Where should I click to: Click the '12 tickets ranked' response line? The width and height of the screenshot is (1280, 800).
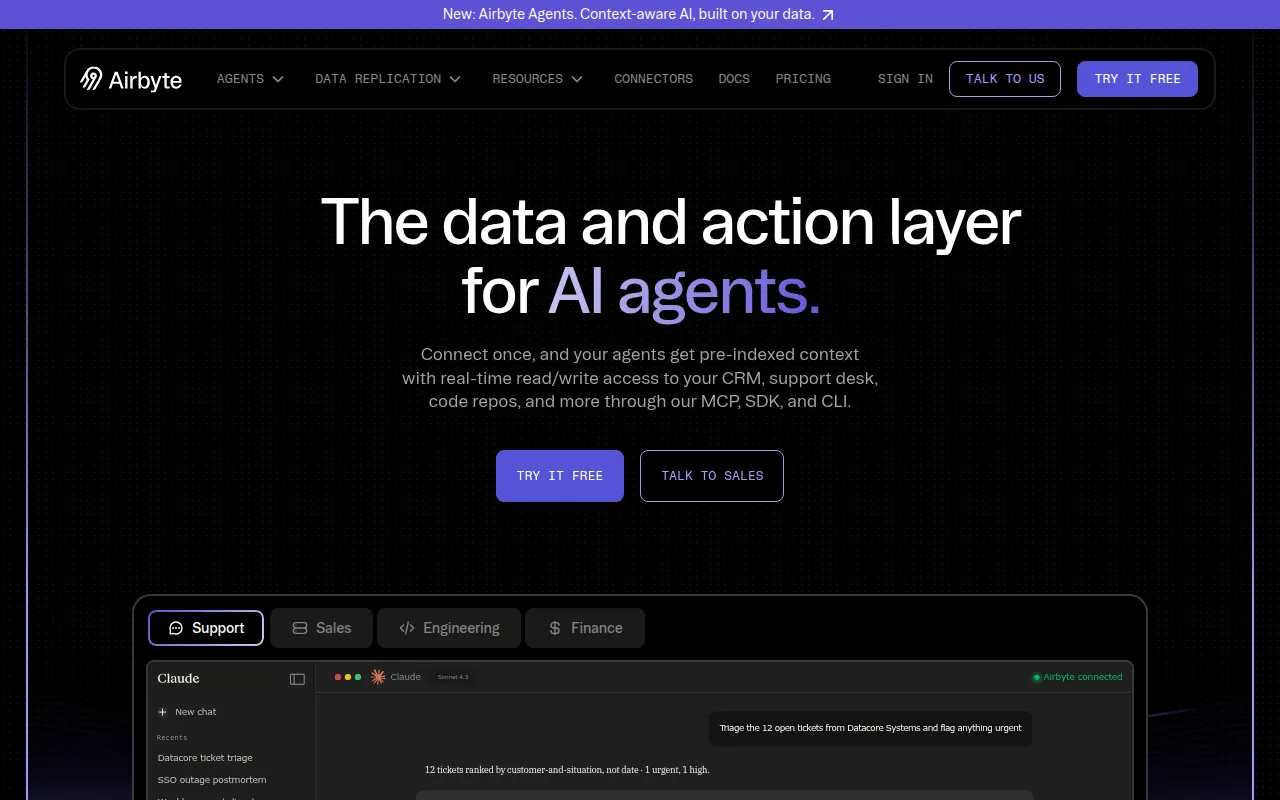click(567, 770)
